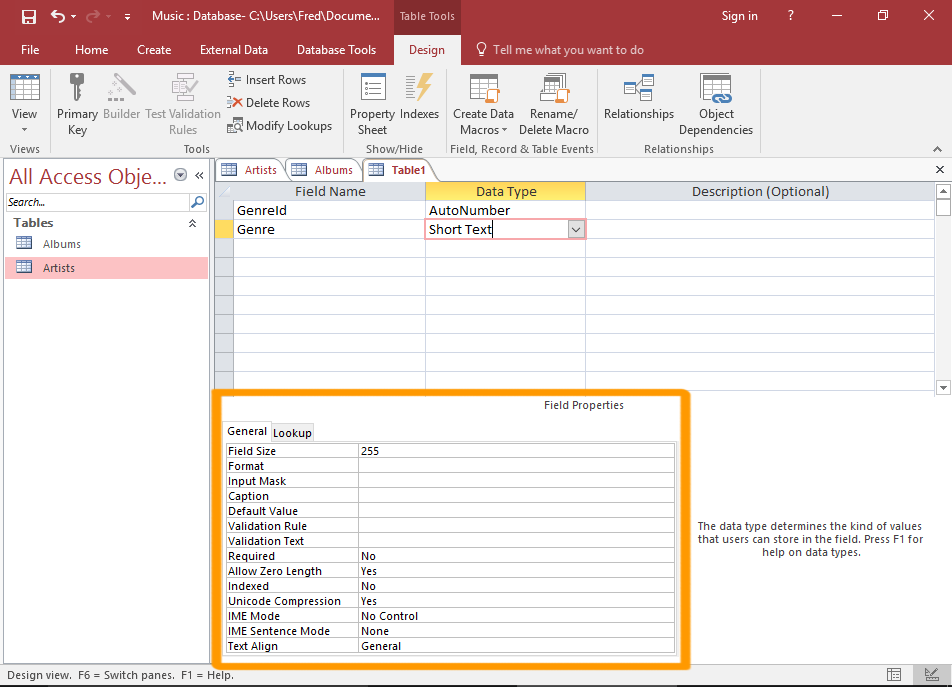Click Sign in link
Screen dimensions: 952x687
click(739, 16)
